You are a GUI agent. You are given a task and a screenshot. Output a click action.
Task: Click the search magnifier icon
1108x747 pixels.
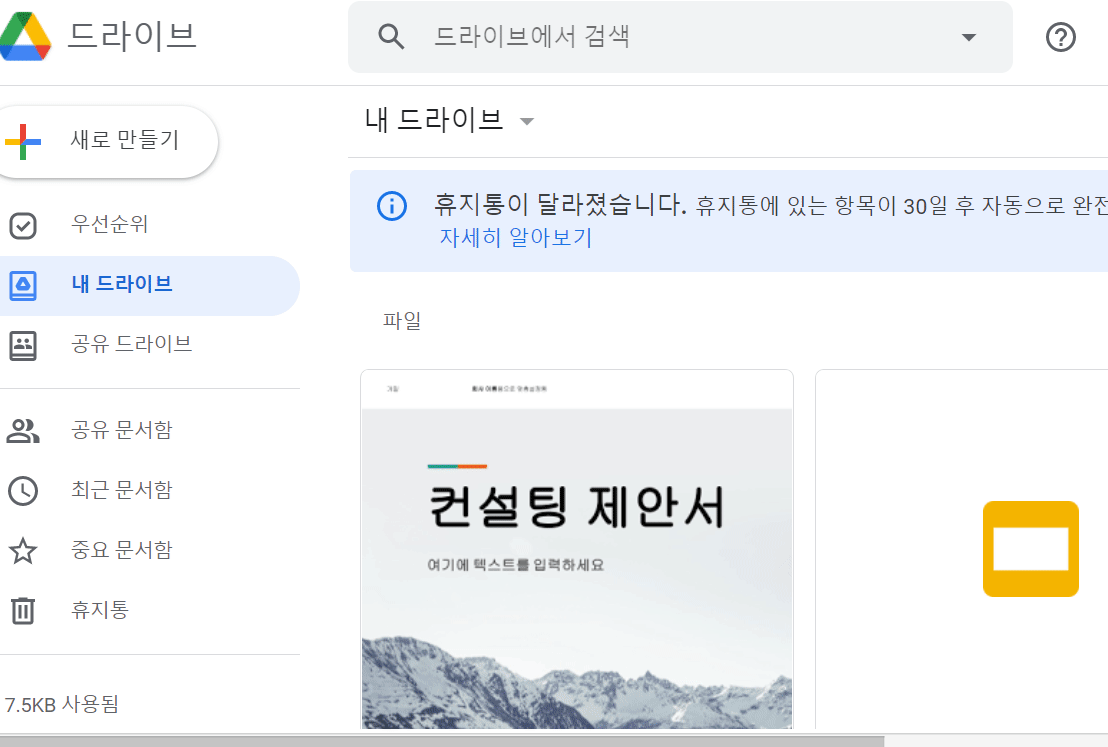click(x=391, y=37)
